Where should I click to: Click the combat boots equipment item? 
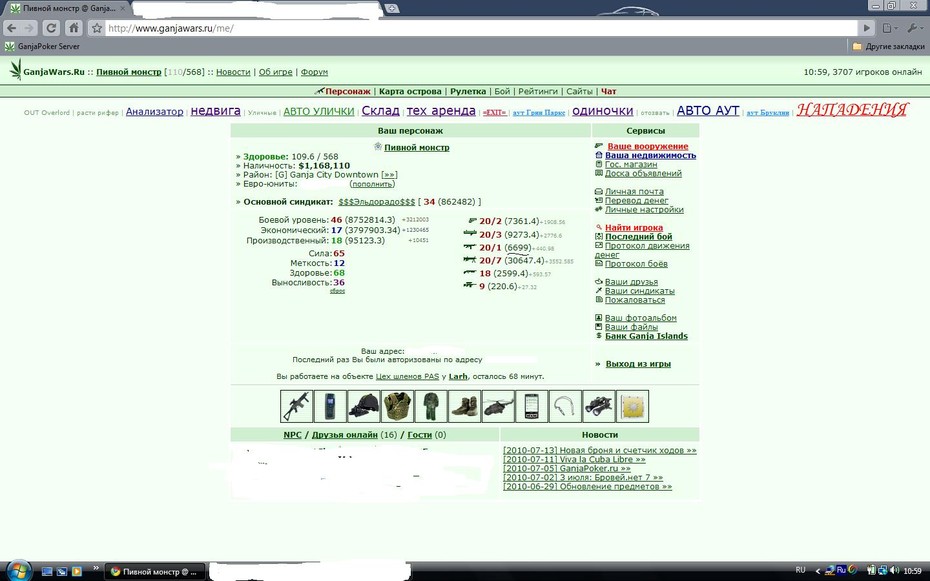coord(464,406)
